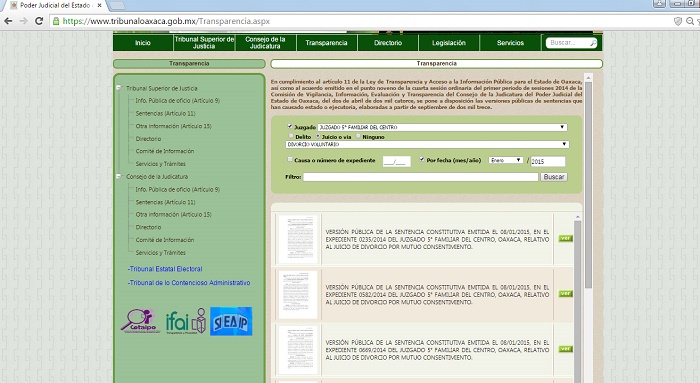700x383 pixels.
Task: Click the browser forward arrow
Action: (x=23, y=21)
